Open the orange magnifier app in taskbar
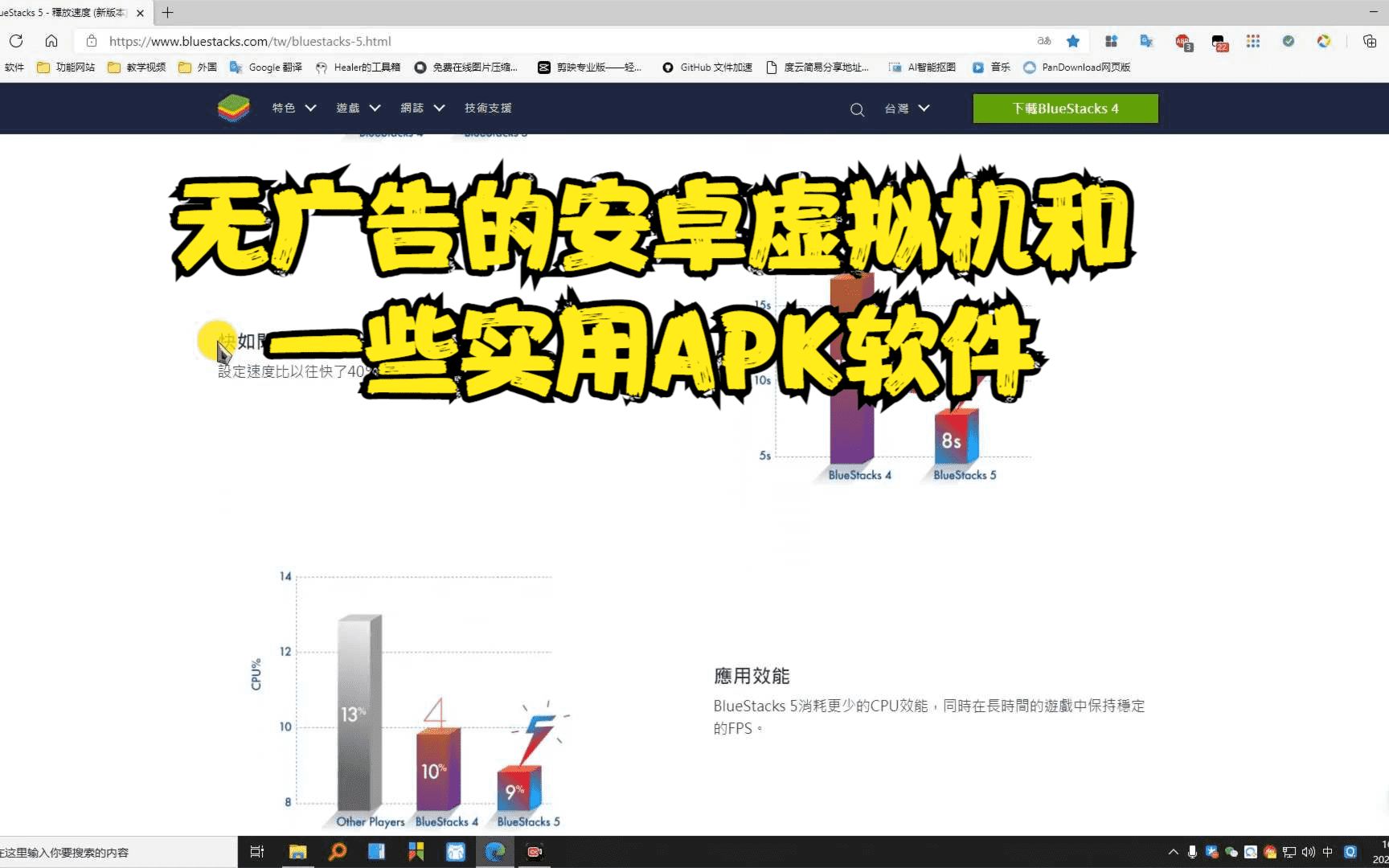 coord(338,852)
